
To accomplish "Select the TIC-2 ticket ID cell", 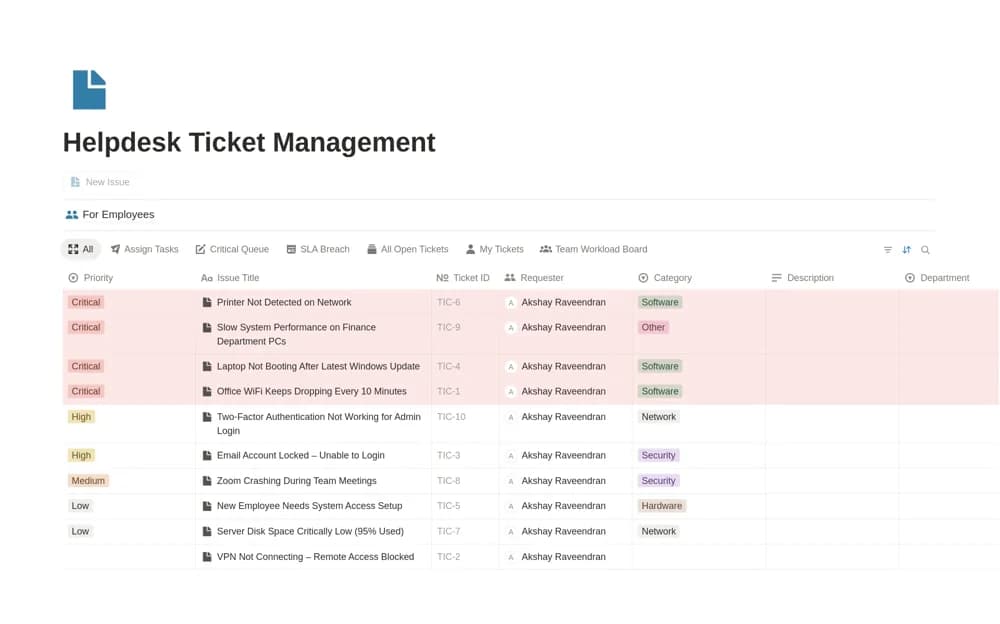I will (x=466, y=557).
